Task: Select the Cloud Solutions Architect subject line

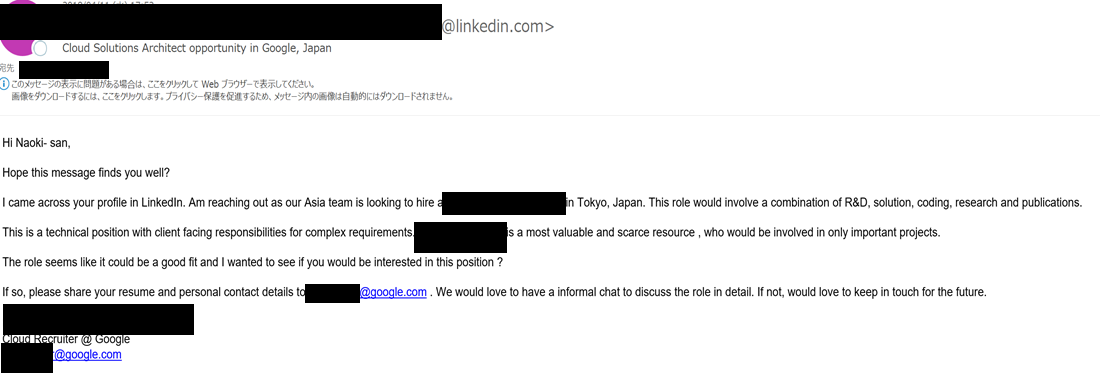Action: coord(197,48)
